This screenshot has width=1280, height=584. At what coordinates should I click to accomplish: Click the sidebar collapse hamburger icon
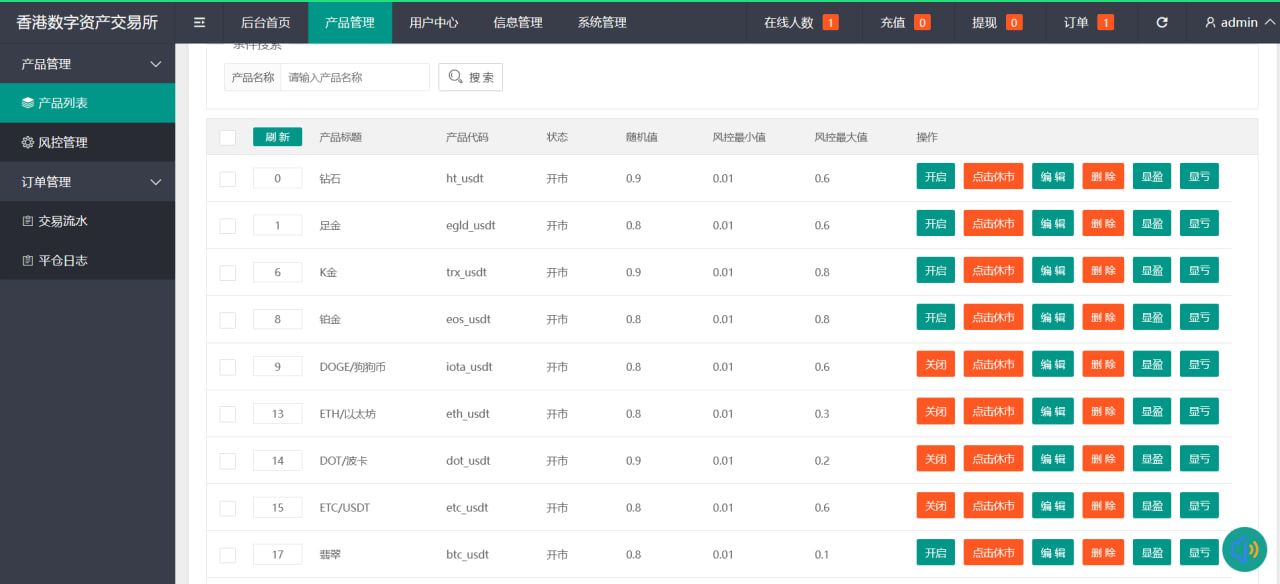pos(199,22)
